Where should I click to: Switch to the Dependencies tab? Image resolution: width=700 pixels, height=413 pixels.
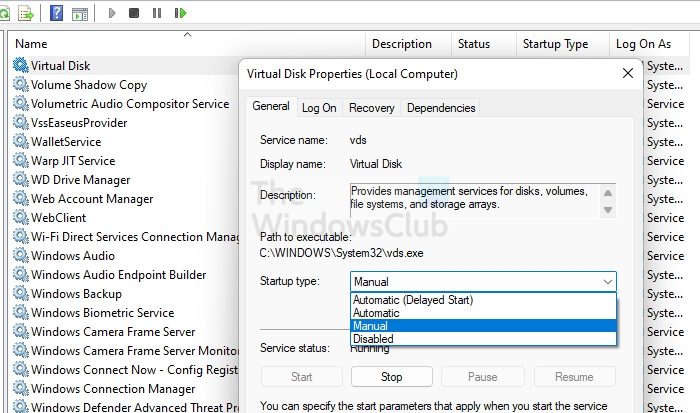441,108
